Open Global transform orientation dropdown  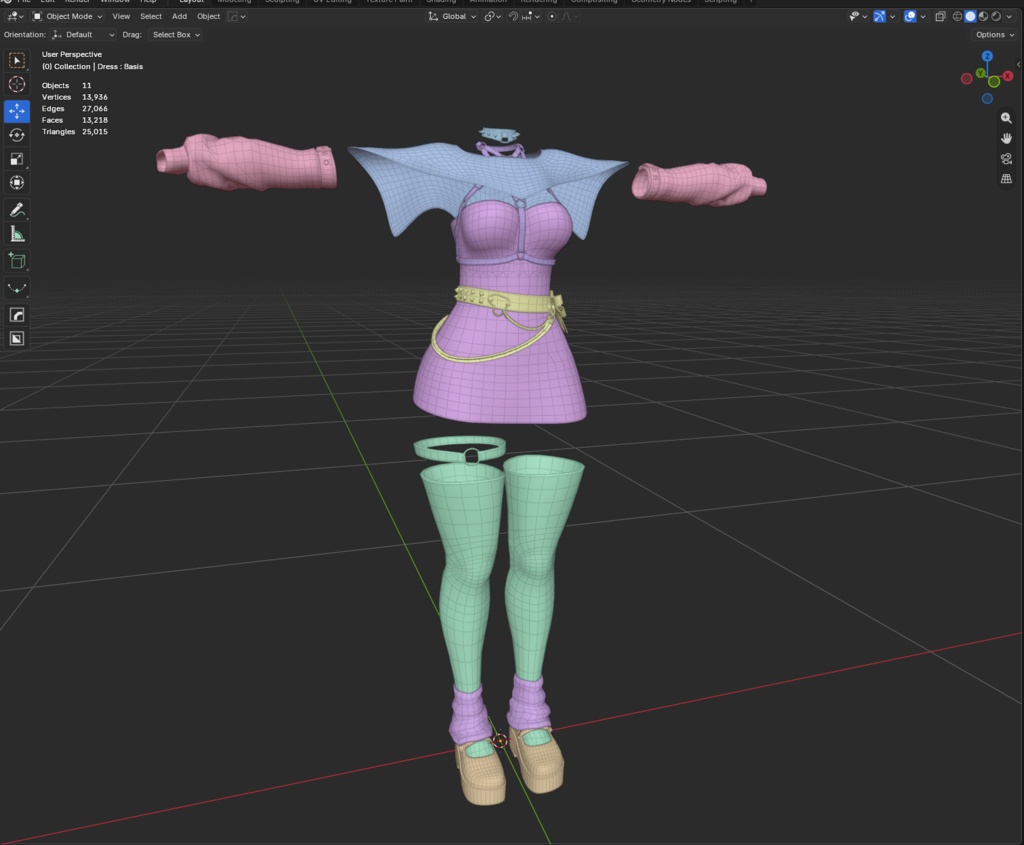[452, 16]
